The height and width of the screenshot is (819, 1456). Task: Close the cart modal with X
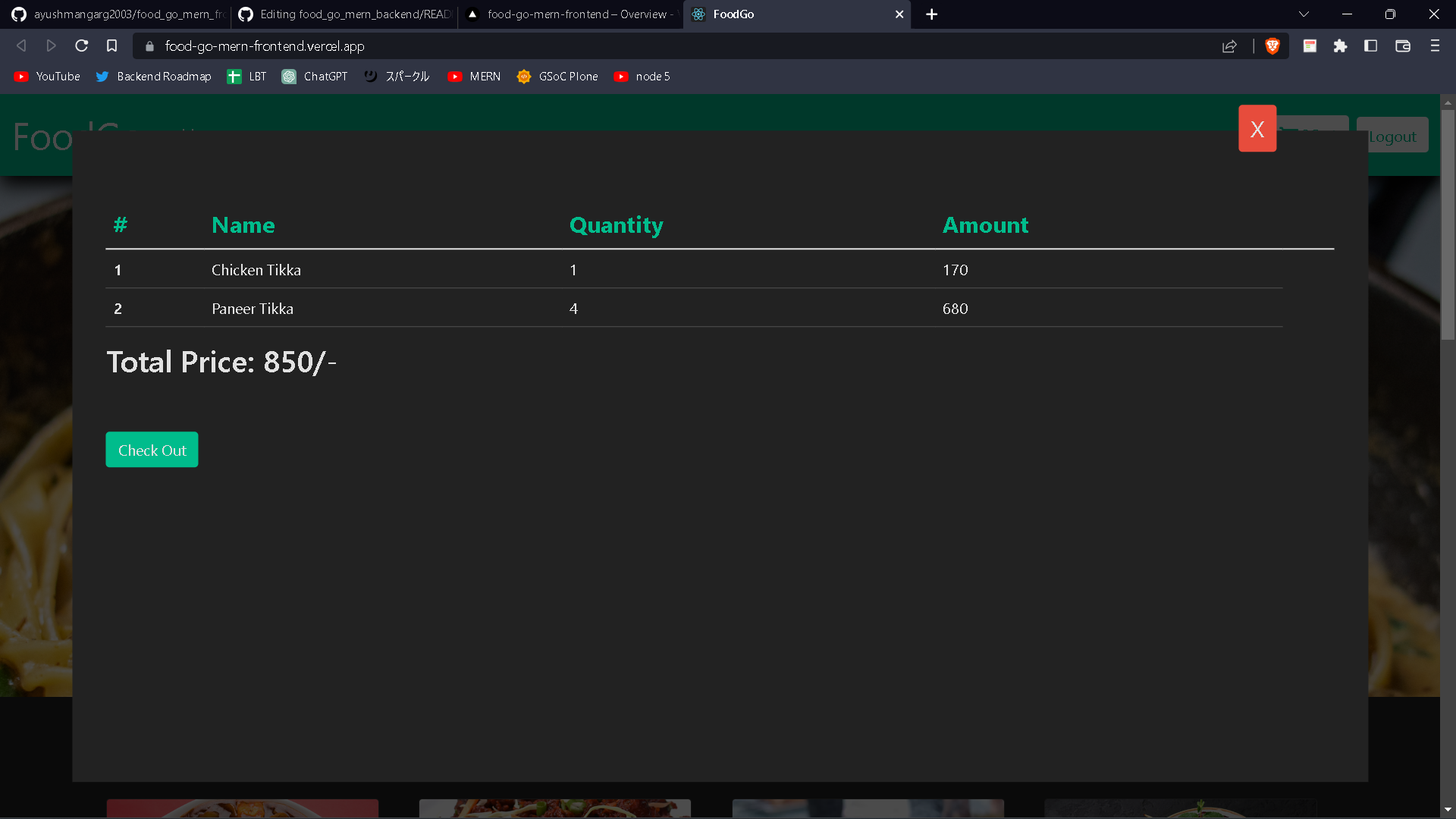click(1257, 128)
